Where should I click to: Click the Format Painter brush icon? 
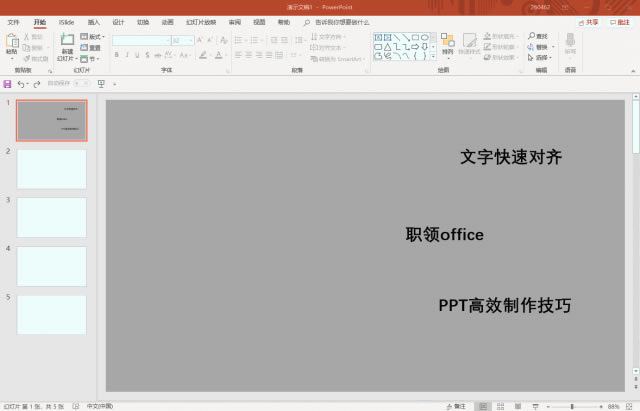27,58
